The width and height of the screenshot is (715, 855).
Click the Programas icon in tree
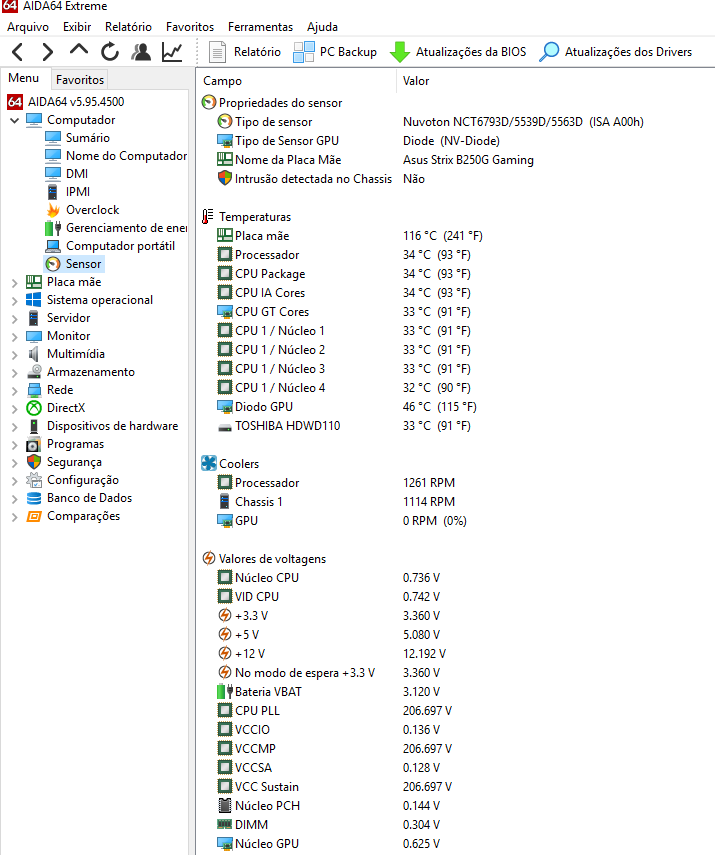click(34, 444)
